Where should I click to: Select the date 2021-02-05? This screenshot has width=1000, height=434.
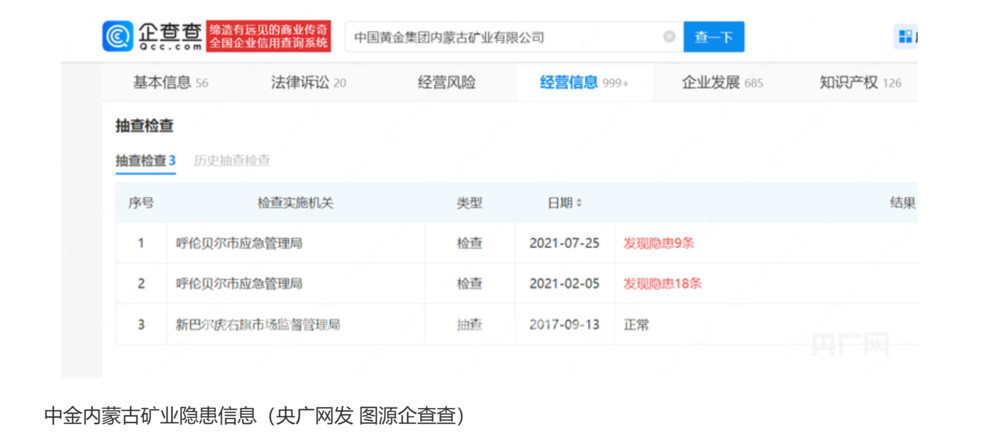click(x=564, y=284)
